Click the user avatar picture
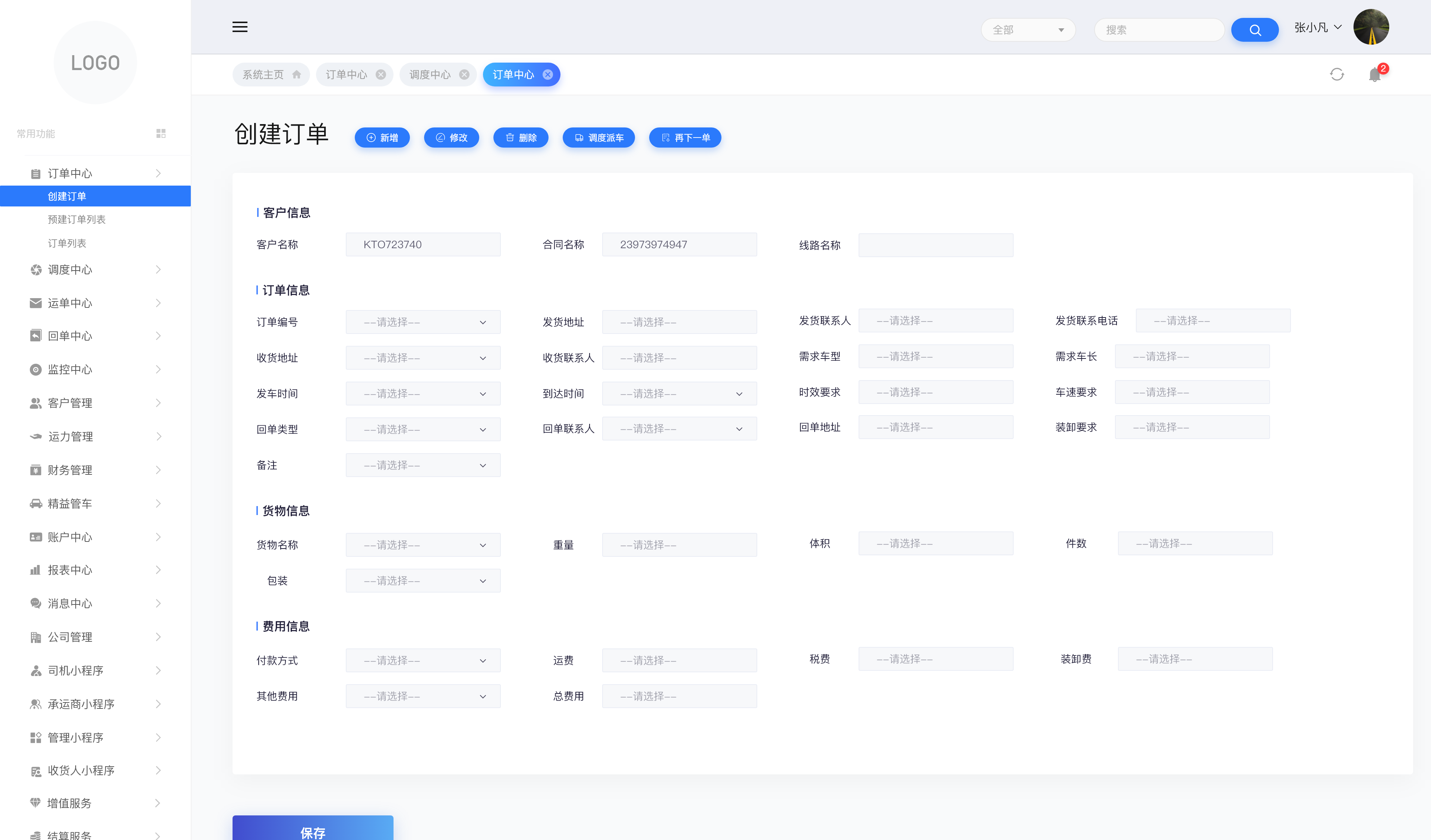This screenshot has height=840, width=1431. (1371, 27)
